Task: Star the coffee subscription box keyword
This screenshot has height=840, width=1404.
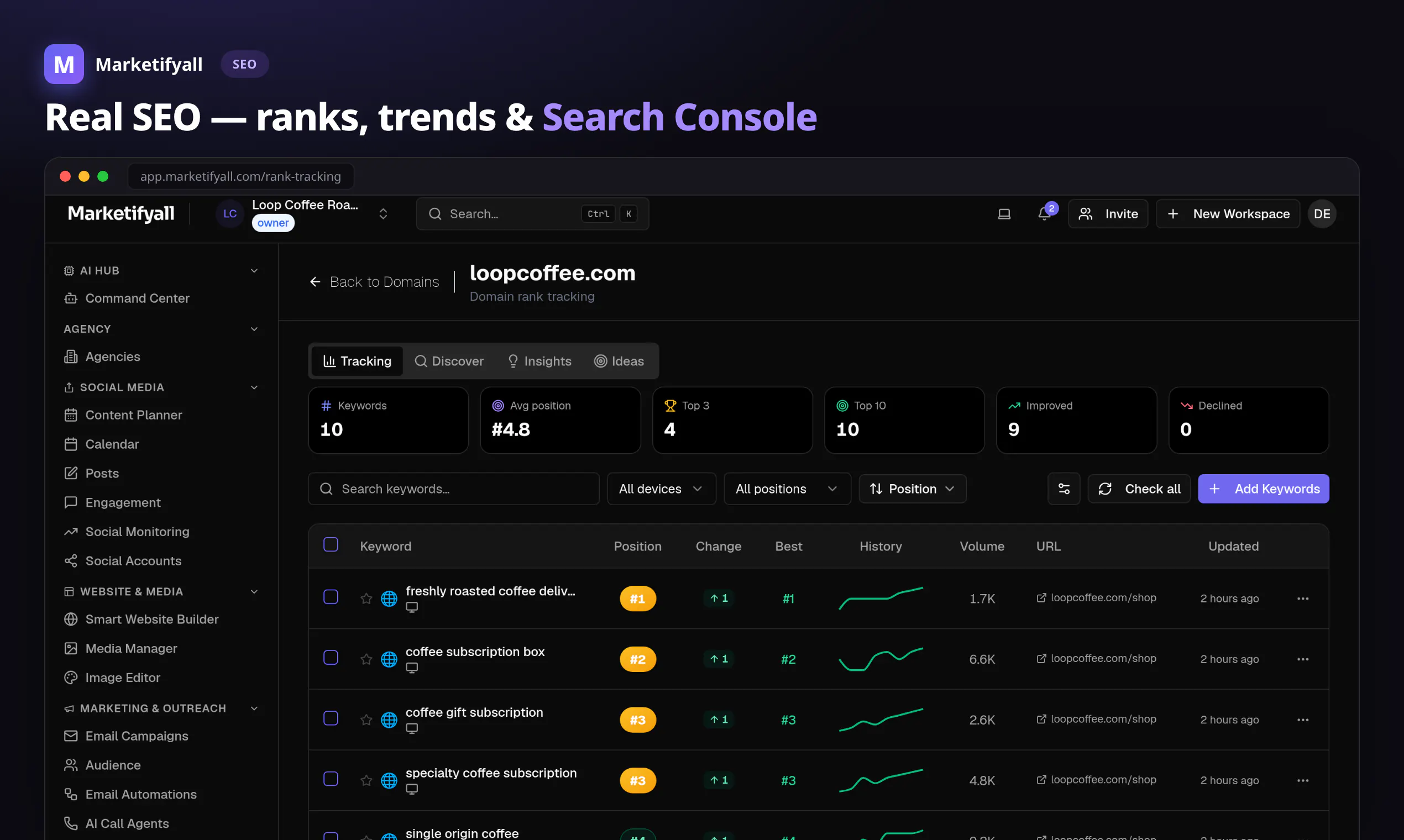Action: [366, 659]
